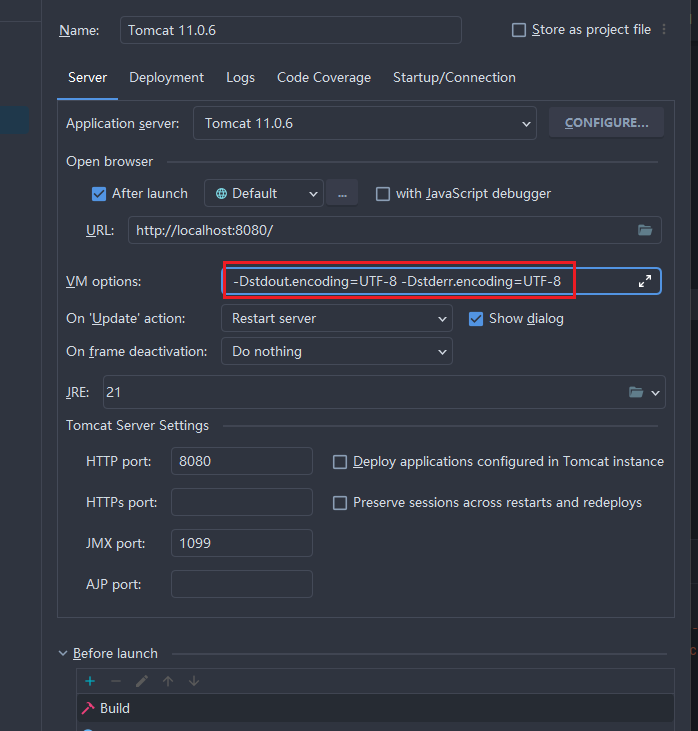Screen dimensions: 698x731
Task: Switch to the Server tab
Action: pyautogui.click(x=87, y=77)
